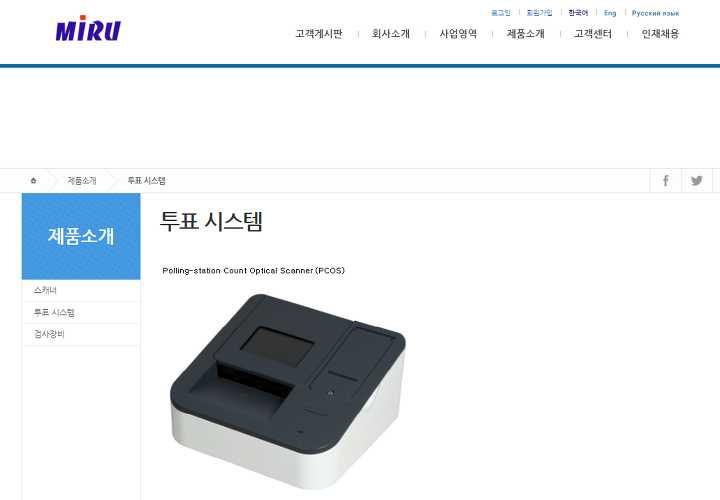Click the 회원가입 sign-up link
This screenshot has height=500, width=720.
pyautogui.click(x=540, y=13)
